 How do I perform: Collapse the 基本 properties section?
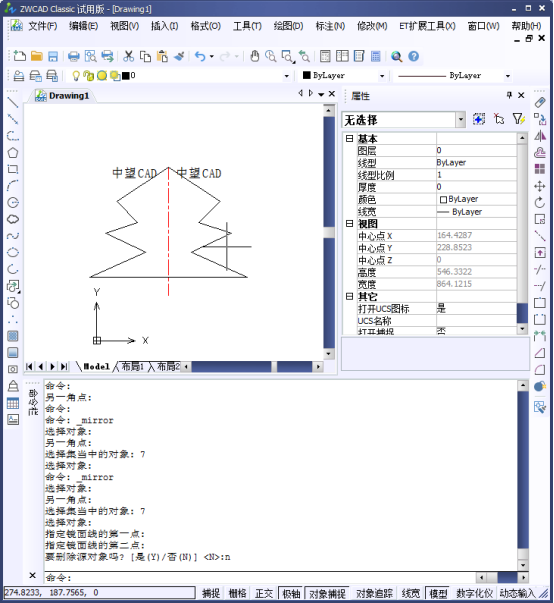(349, 138)
